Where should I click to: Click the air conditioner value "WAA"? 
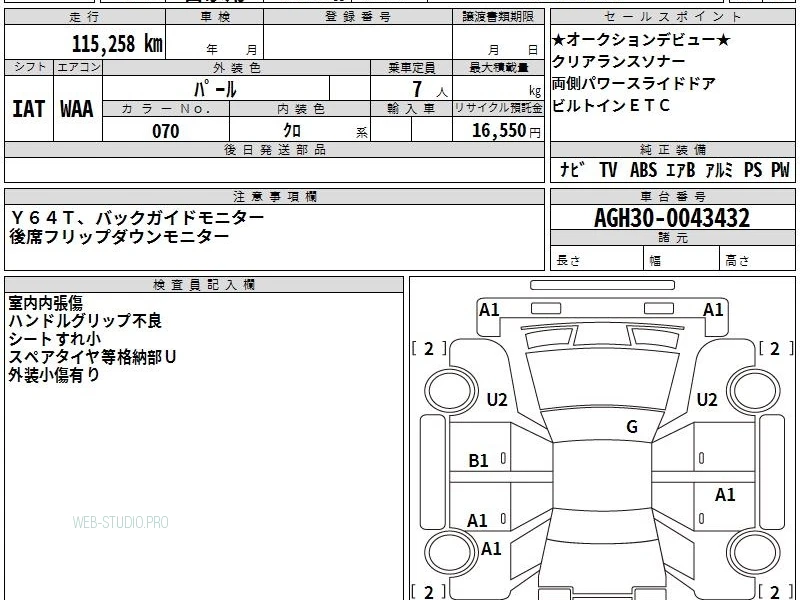coord(77,109)
